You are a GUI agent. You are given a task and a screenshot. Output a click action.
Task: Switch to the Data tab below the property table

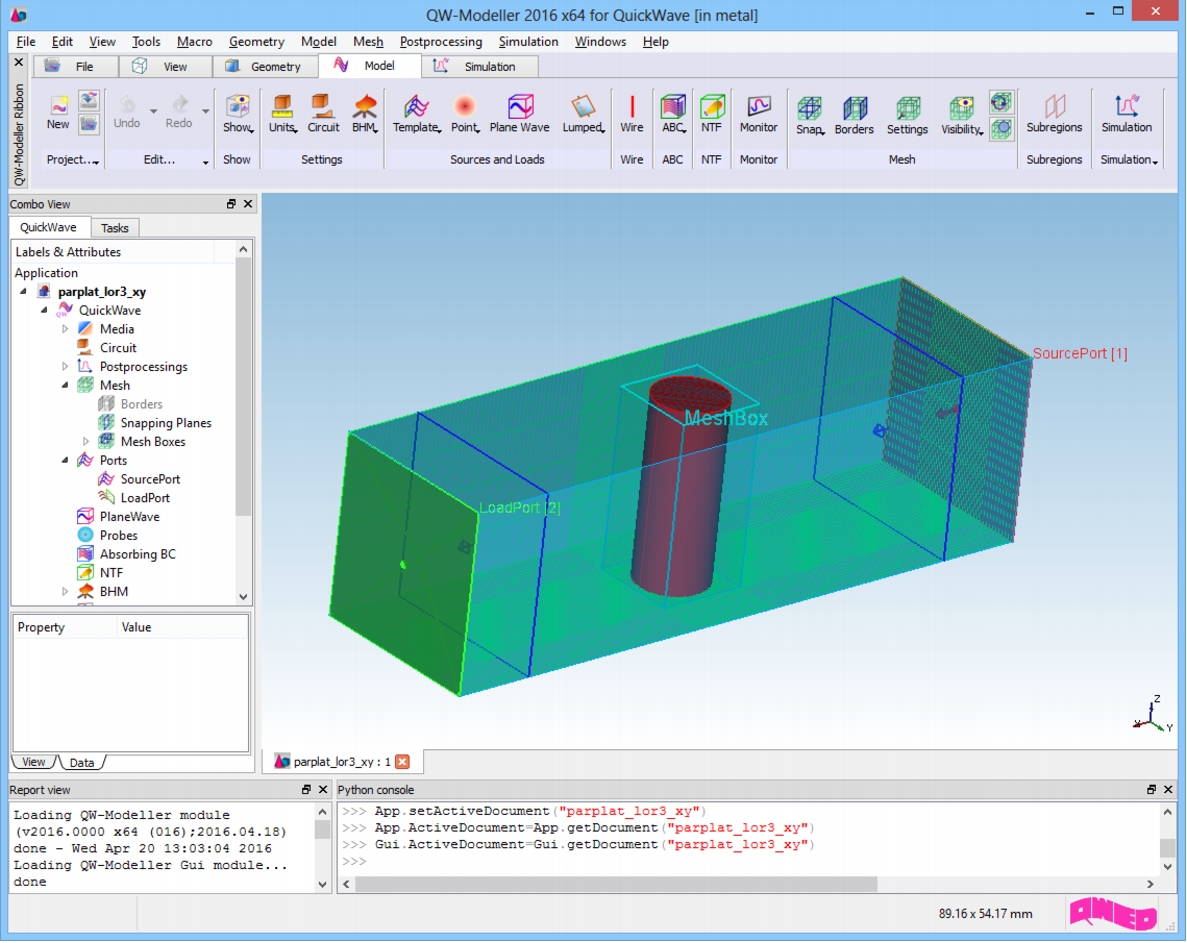tap(82, 762)
